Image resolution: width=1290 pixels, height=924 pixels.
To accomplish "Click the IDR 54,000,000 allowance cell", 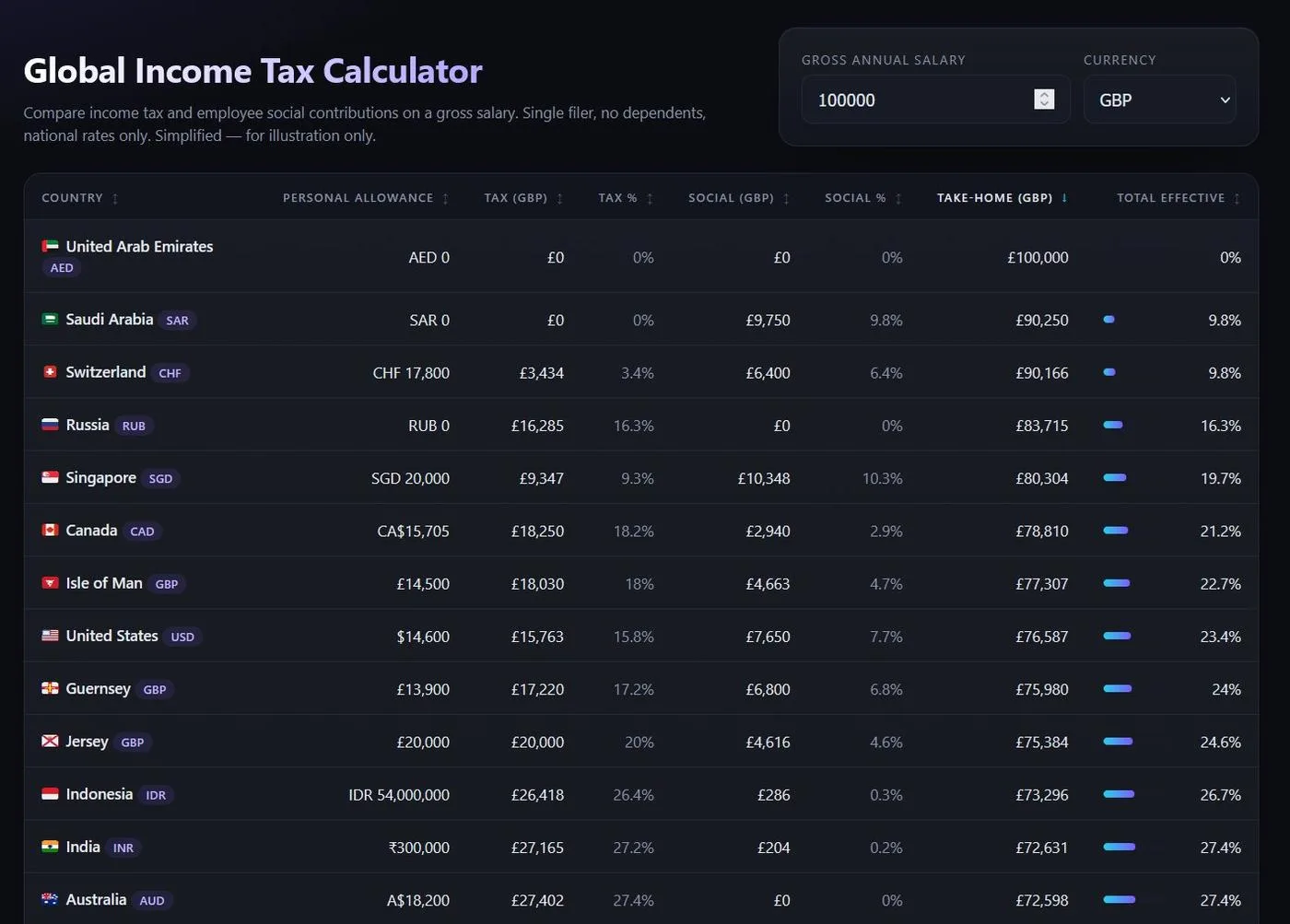I will [x=399, y=795].
